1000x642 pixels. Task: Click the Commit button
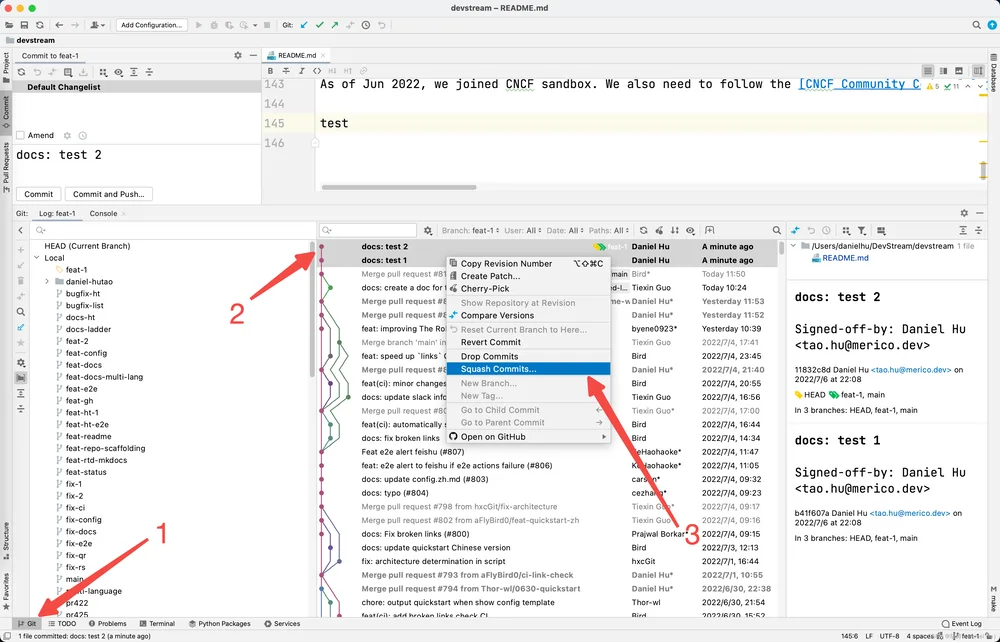tap(39, 194)
